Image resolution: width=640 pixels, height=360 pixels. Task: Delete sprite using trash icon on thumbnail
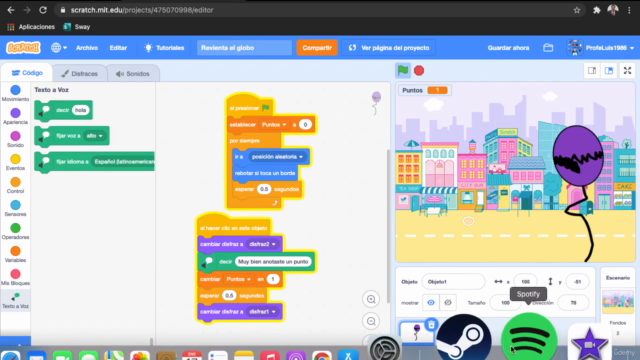(x=431, y=325)
